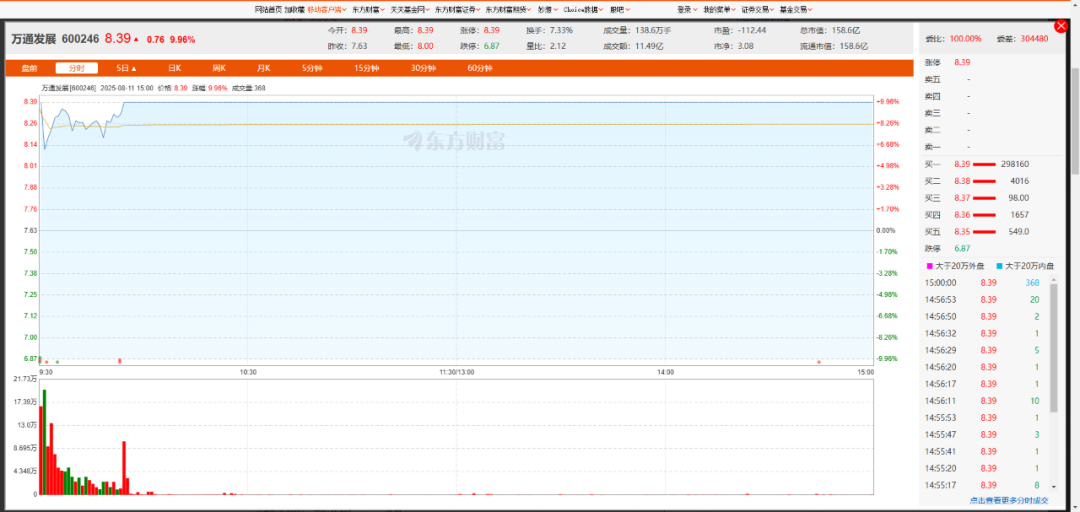This screenshot has height=512, width=1080.
Task: Click the 15:00:00 trade row volume 368
Action: point(1032,283)
